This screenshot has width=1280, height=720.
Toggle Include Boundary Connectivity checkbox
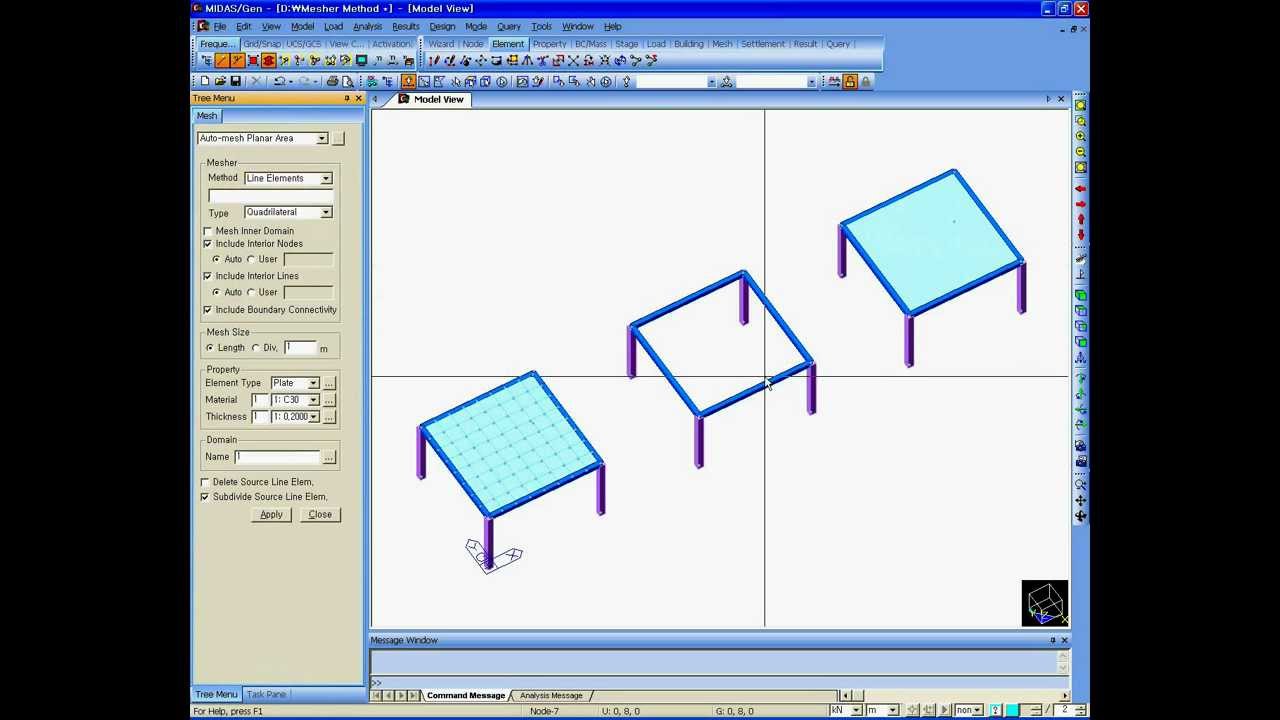click(x=208, y=310)
